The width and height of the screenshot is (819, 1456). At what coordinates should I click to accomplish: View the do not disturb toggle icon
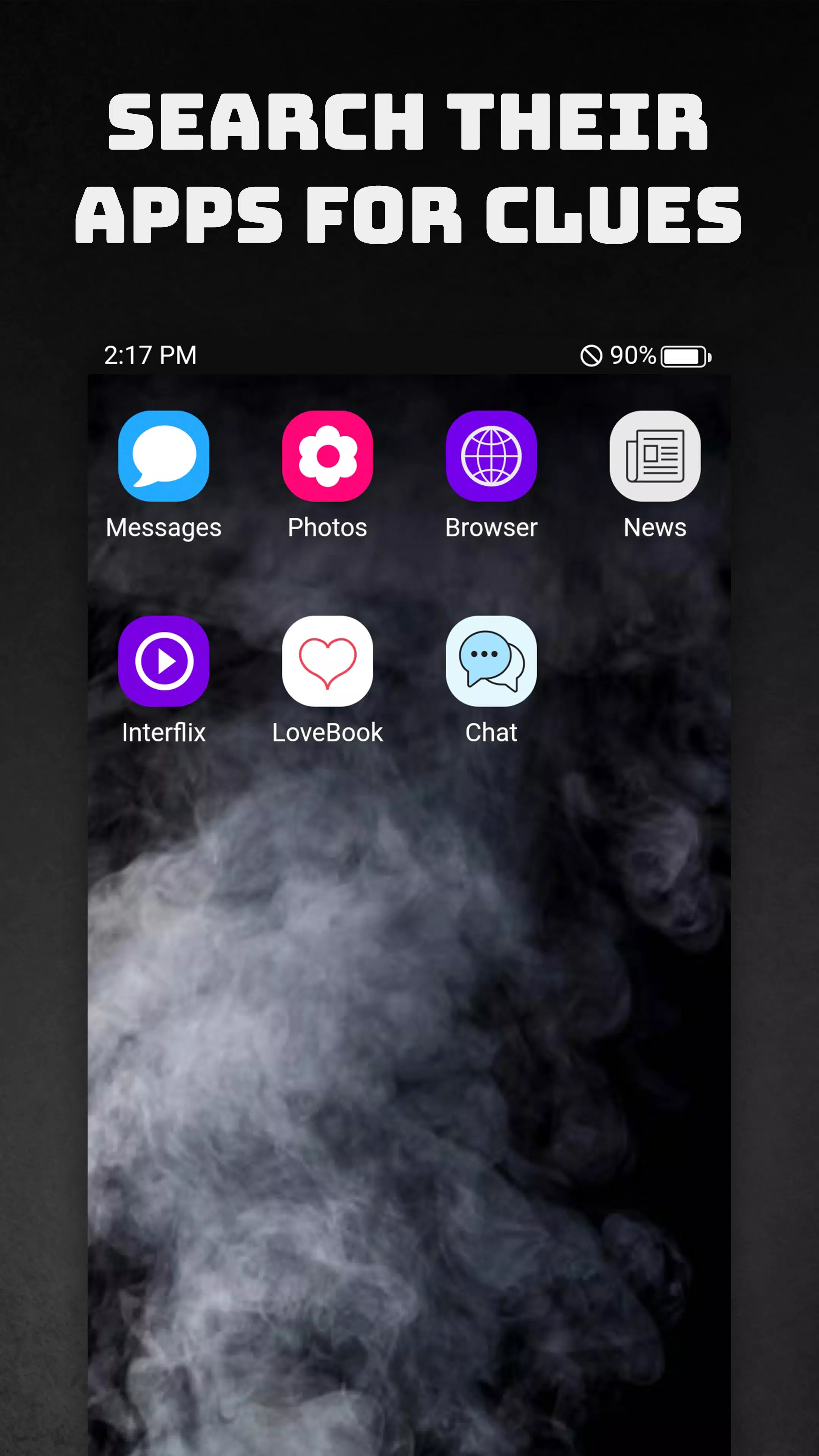tap(591, 355)
